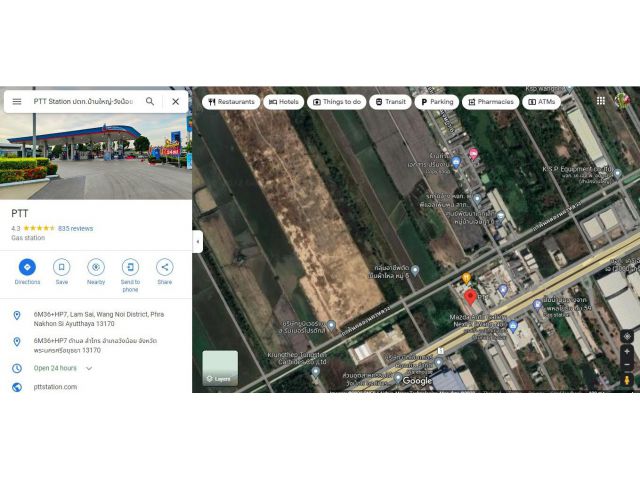Click the Google account avatar
The image size is (640, 480).
tap(622, 101)
